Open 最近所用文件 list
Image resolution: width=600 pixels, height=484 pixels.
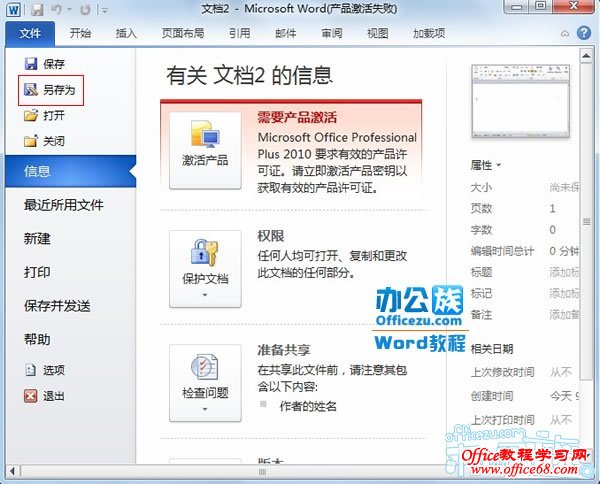[64, 205]
